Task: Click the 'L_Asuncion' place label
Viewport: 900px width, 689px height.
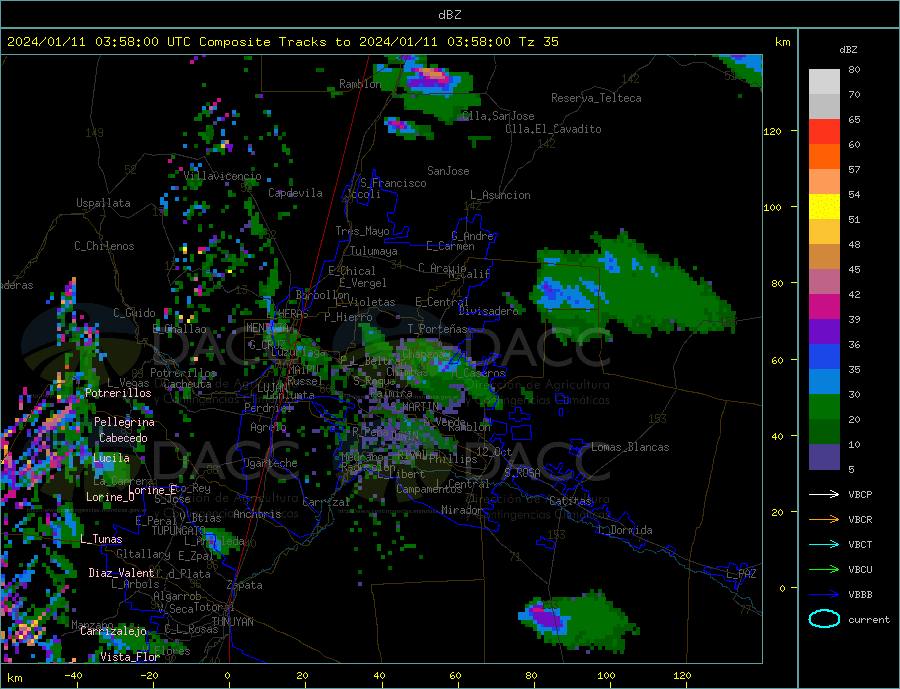Action: click(x=500, y=195)
